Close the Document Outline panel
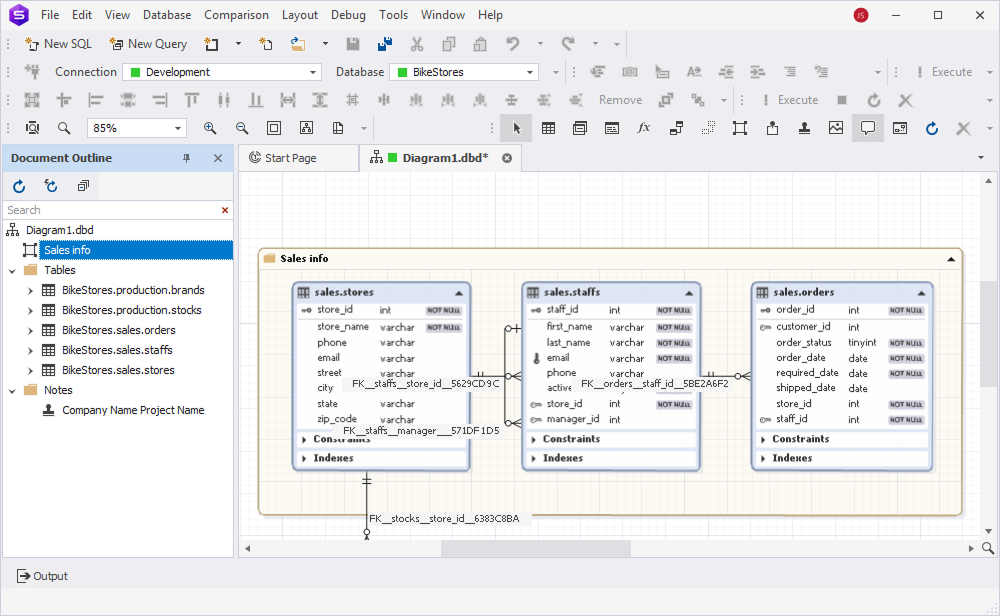The image size is (1000, 616). tap(218, 158)
